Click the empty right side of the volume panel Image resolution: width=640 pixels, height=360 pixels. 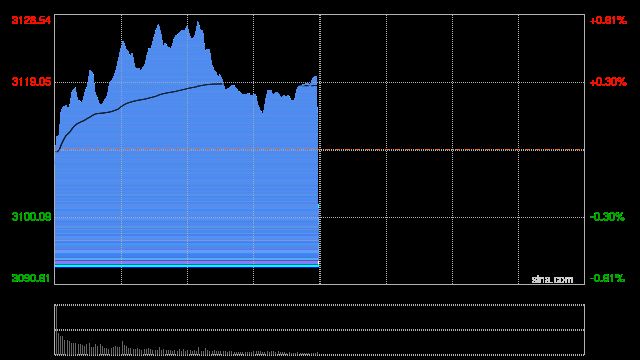[452, 330]
